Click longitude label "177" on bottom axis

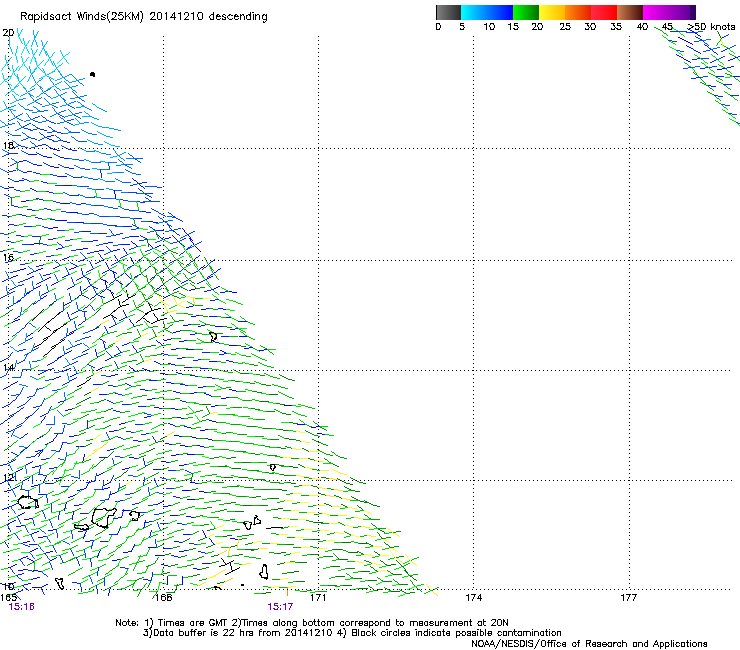coord(629,597)
